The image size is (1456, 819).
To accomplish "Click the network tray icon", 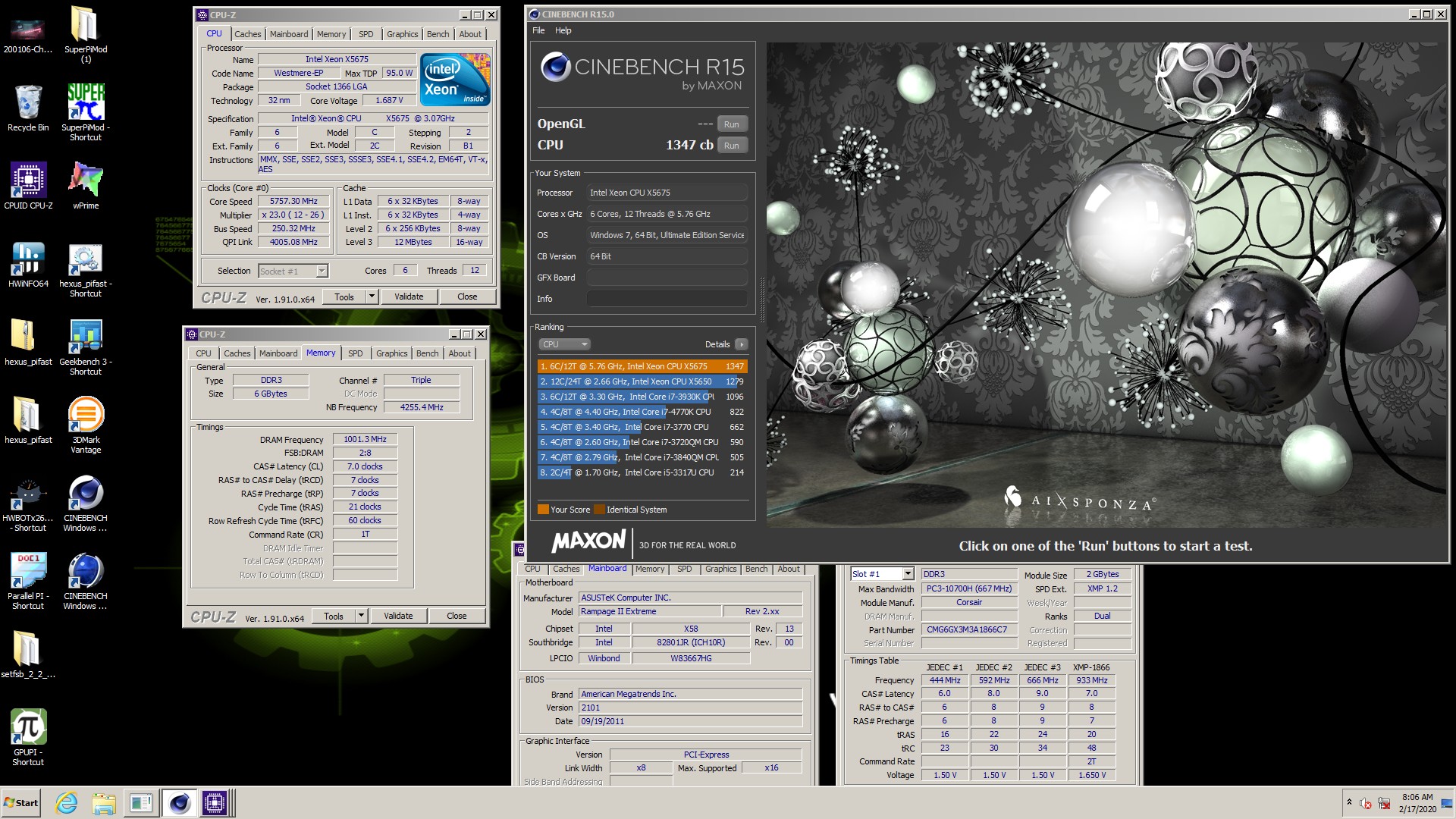I will tap(1384, 803).
